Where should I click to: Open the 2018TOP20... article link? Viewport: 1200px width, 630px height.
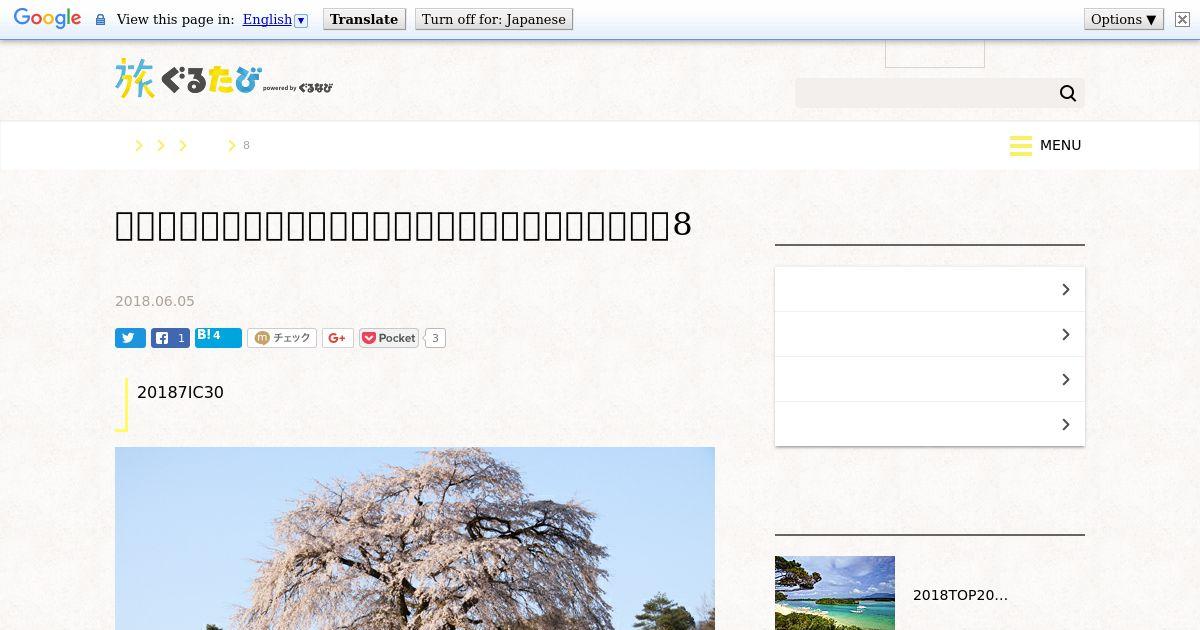[x=960, y=595]
